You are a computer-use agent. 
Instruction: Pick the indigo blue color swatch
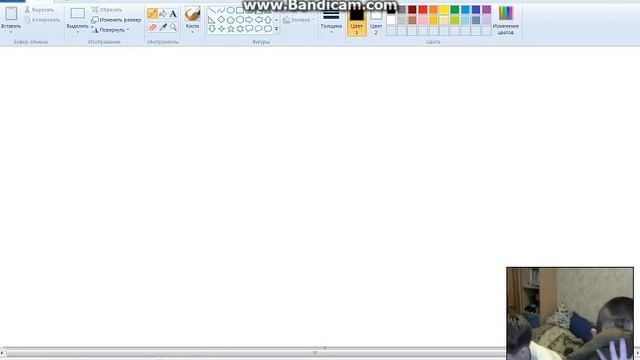tap(476, 10)
